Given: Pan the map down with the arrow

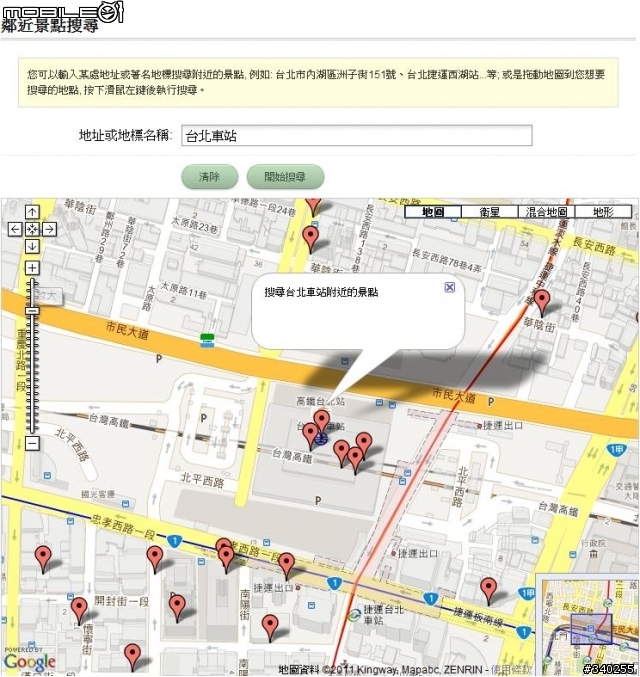Looking at the screenshot, I should (x=32, y=246).
